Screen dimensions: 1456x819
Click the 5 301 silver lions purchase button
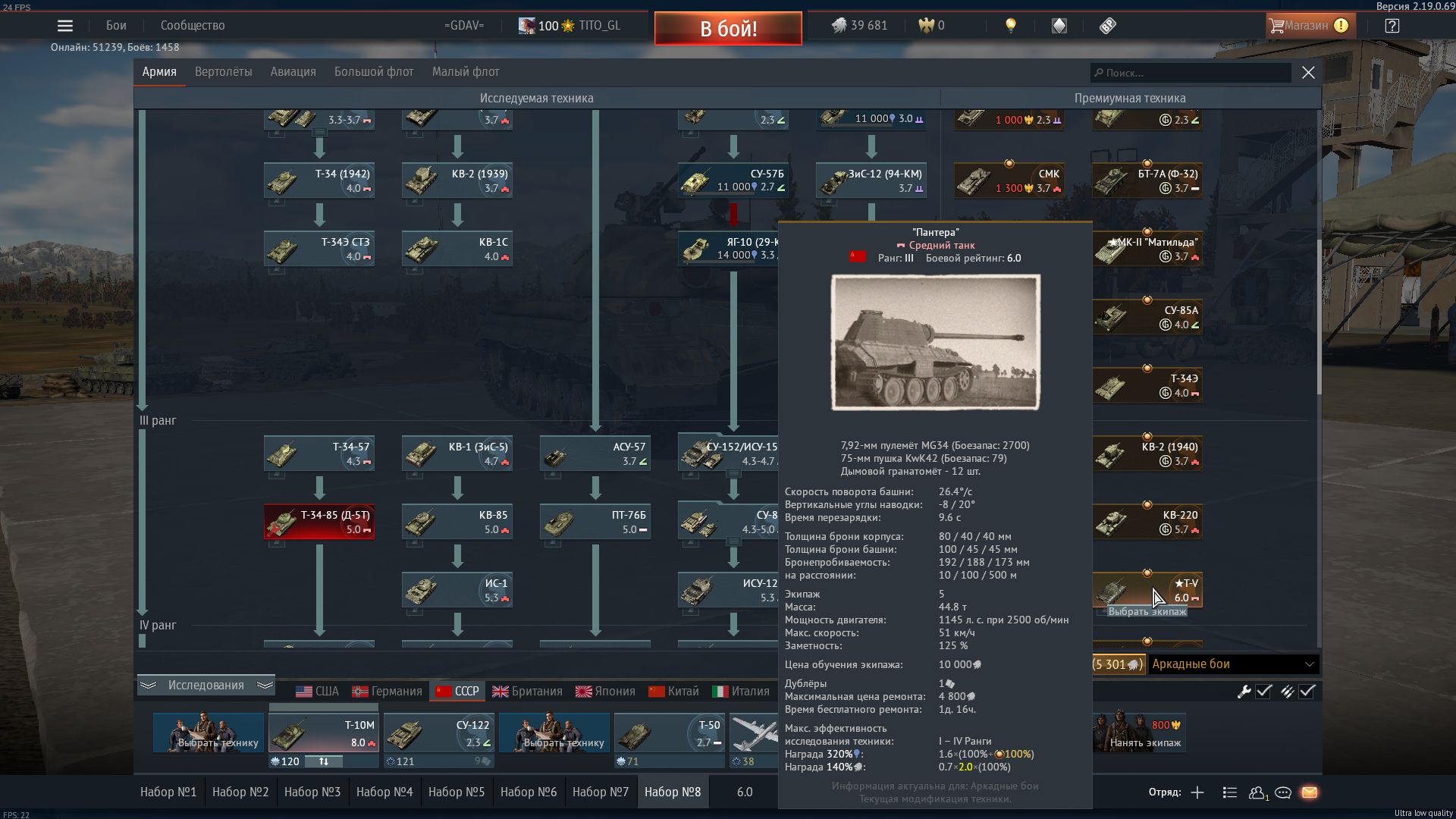(x=1118, y=664)
